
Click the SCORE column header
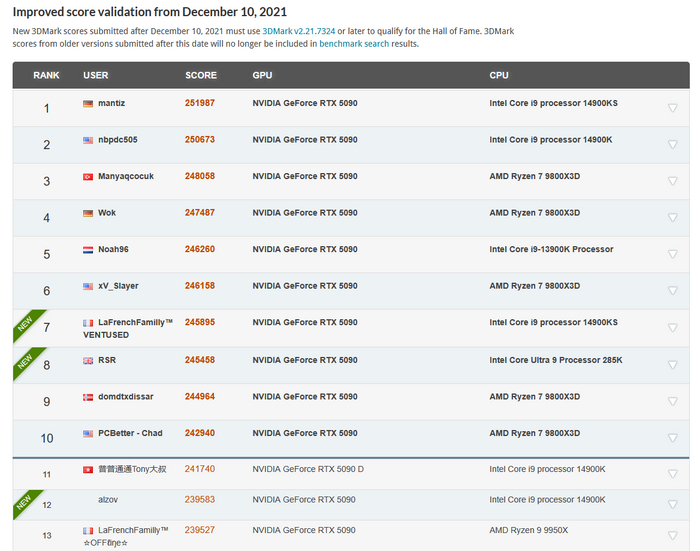point(201,75)
